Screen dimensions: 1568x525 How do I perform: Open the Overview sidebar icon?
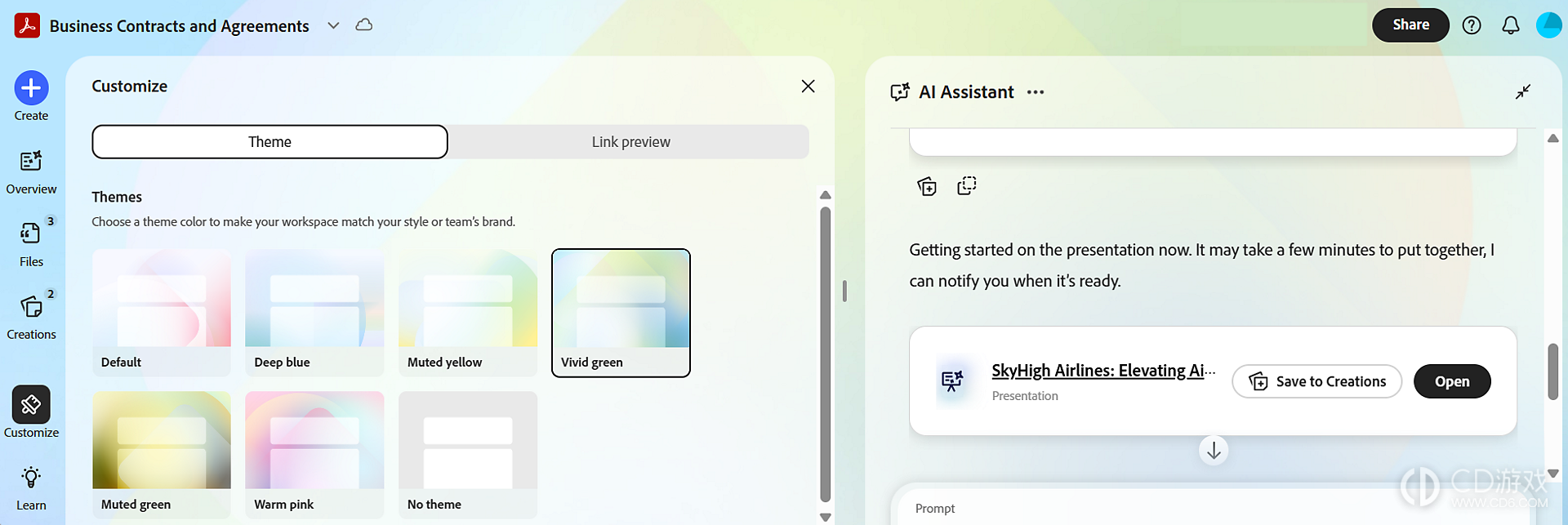click(x=31, y=161)
